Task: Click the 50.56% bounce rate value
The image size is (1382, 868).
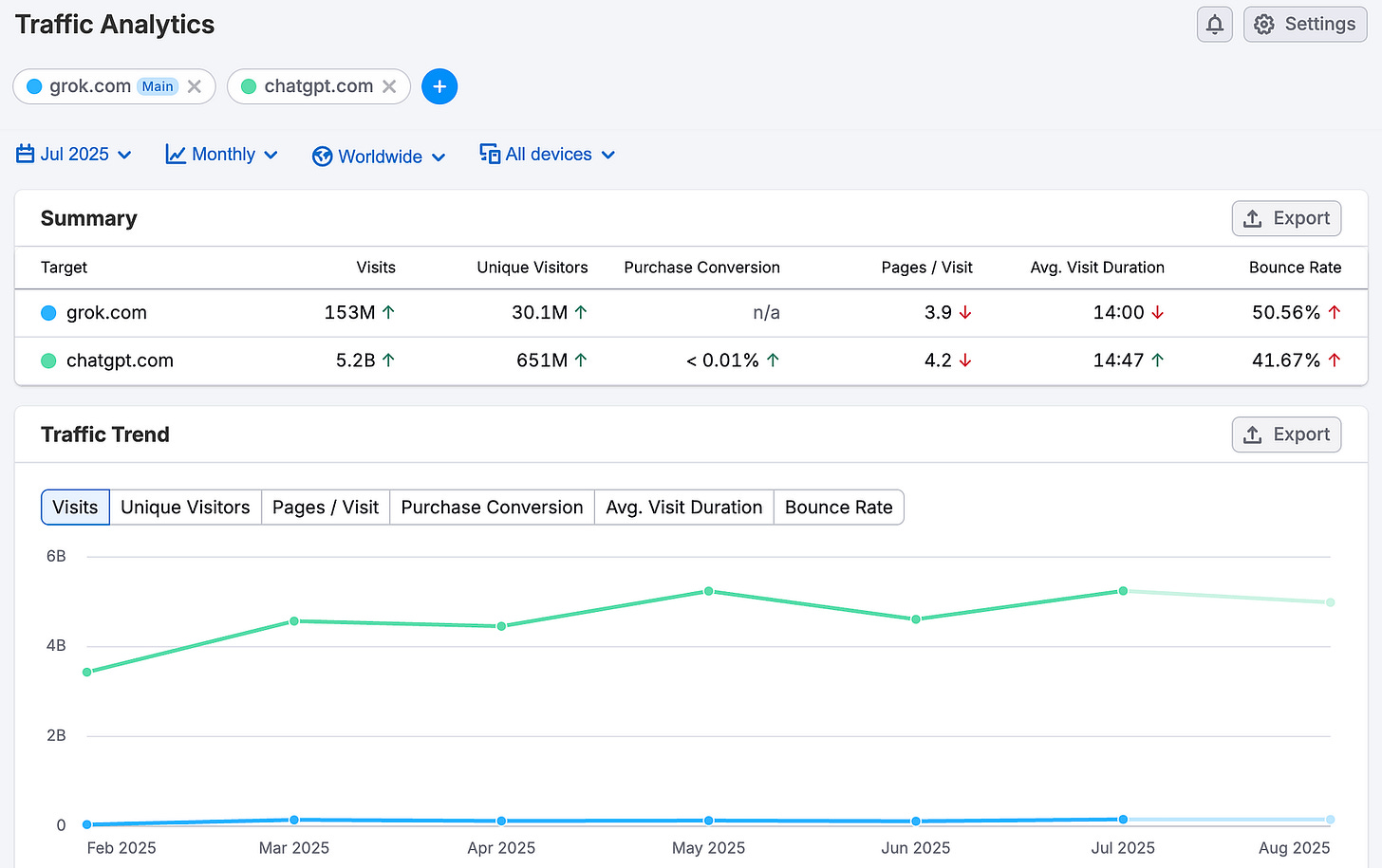Action: tap(1286, 313)
